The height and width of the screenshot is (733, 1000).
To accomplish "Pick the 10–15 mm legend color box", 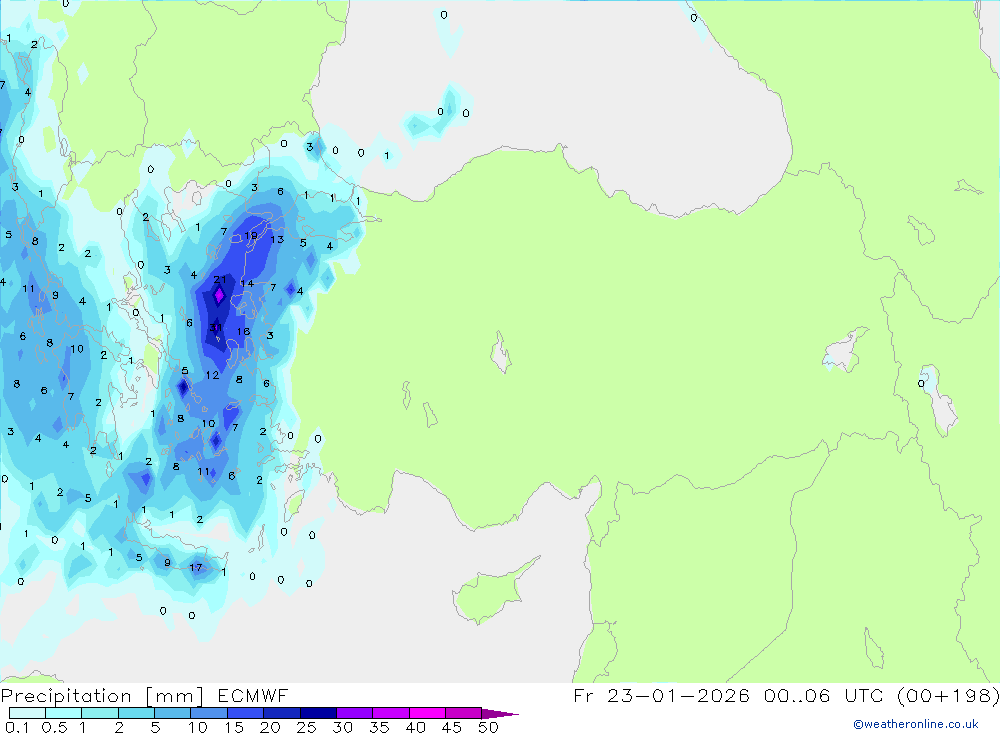I will tap(209, 713).
